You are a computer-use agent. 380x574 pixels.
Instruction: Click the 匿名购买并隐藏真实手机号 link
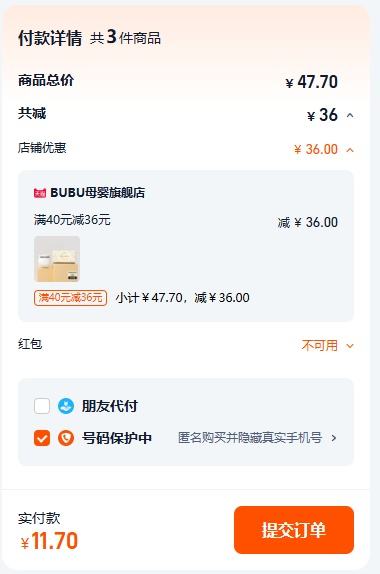click(x=250, y=438)
